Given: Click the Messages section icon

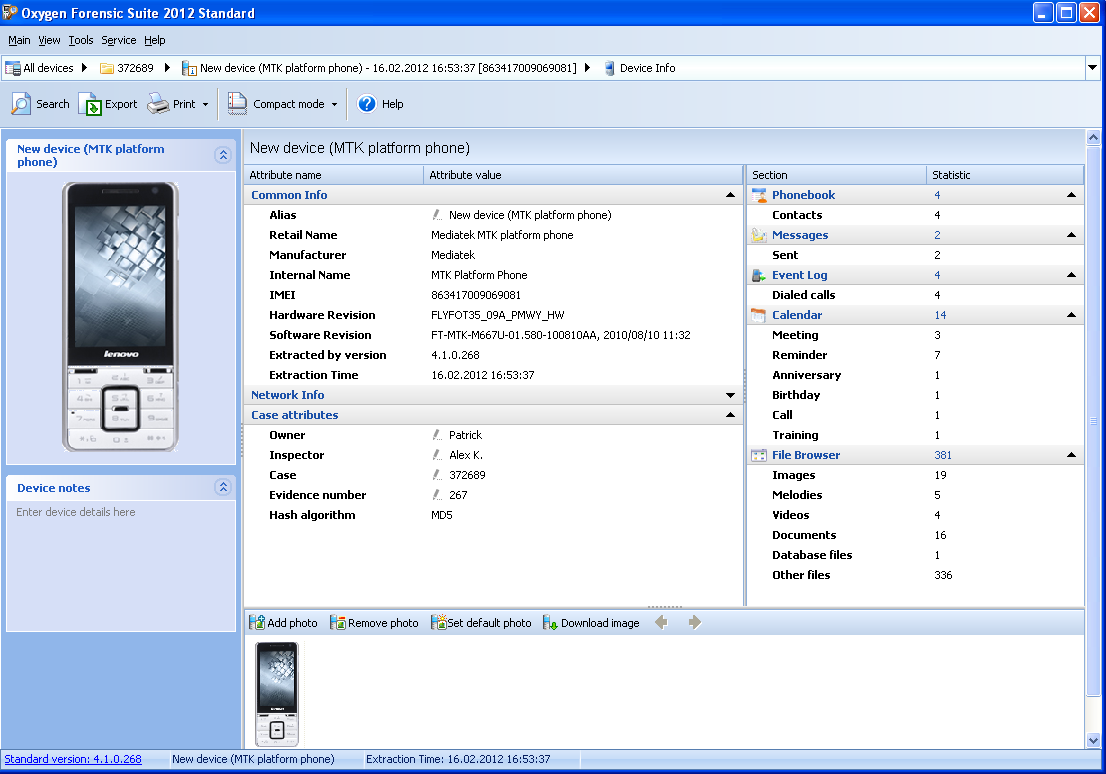Looking at the screenshot, I should (x=759, y=235).
